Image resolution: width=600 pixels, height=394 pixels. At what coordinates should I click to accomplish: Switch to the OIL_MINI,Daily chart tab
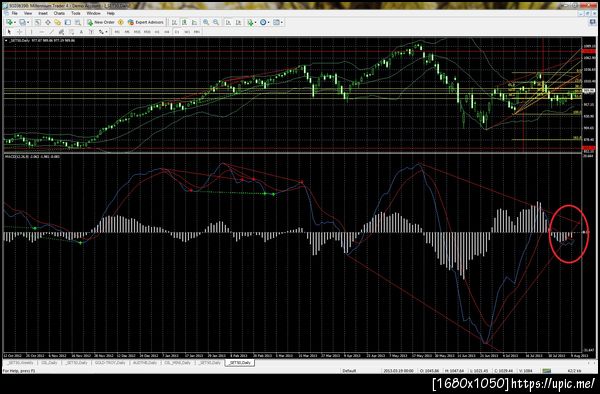(178, 362)
